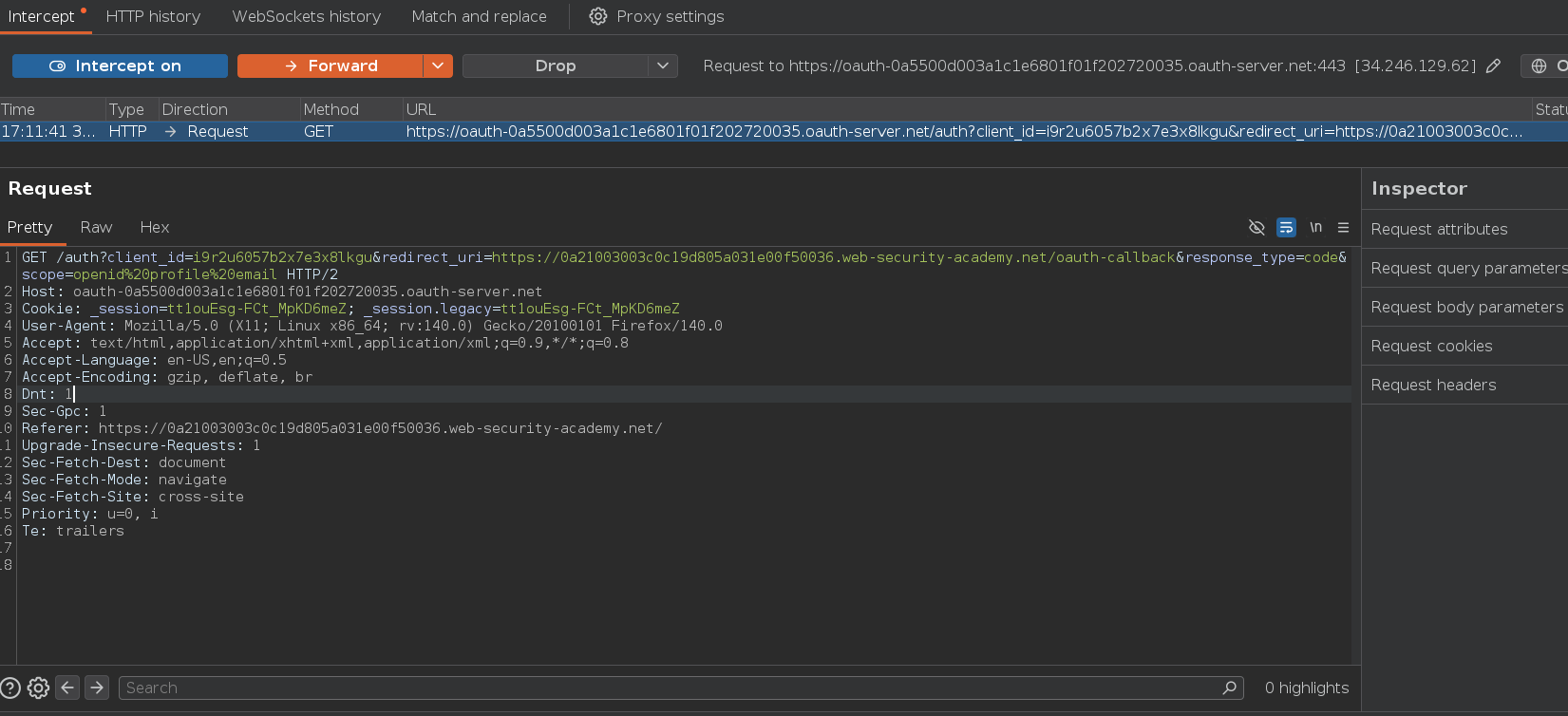Click magnifier icon in search field
The image size is (1568, 716).
point(1229,688)
